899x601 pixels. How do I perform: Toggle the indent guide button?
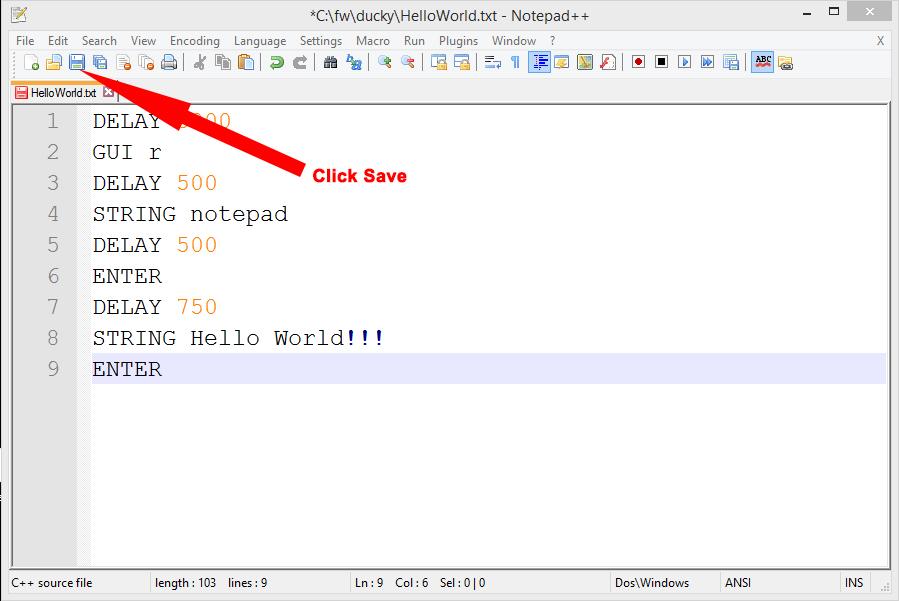point(539,62)
